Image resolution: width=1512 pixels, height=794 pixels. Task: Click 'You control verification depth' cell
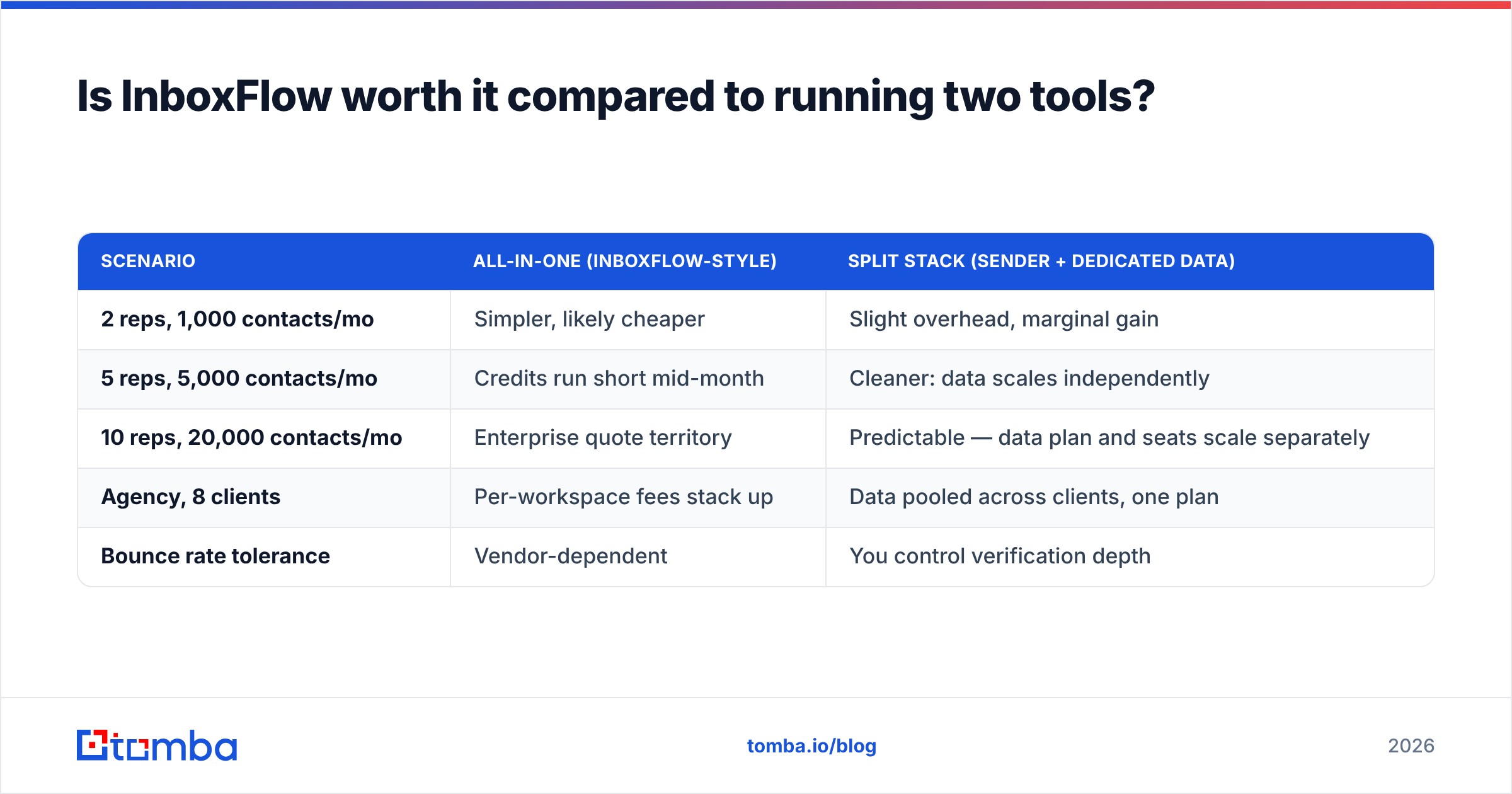pos(1130,556)
